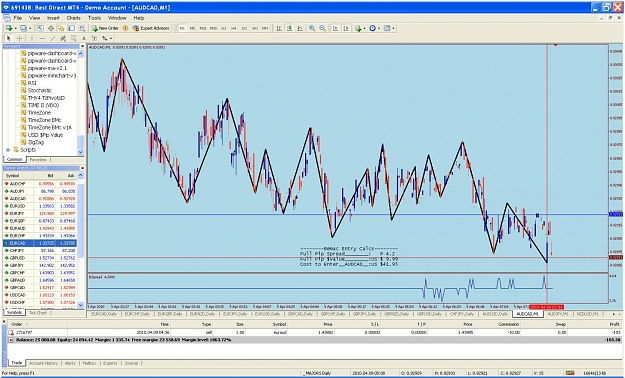
Task: Select the Crosshair tool
Action: pyautogui.click(x=19, y=39)
